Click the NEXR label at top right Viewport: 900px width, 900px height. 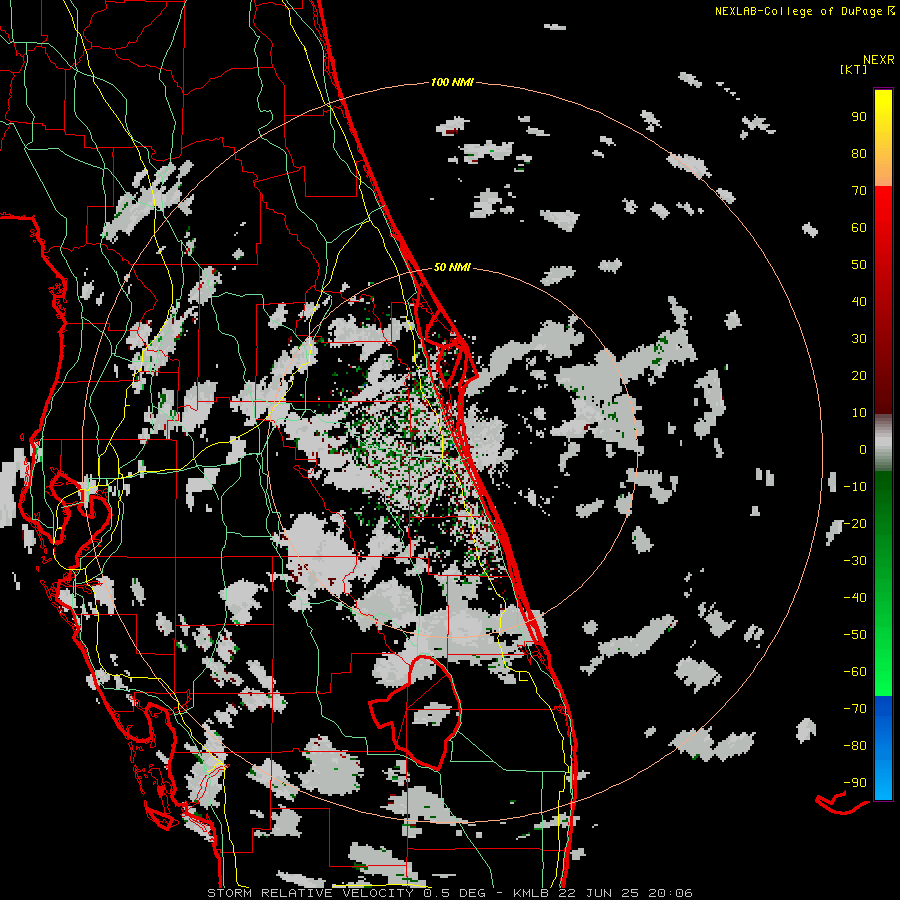point(878,60)
